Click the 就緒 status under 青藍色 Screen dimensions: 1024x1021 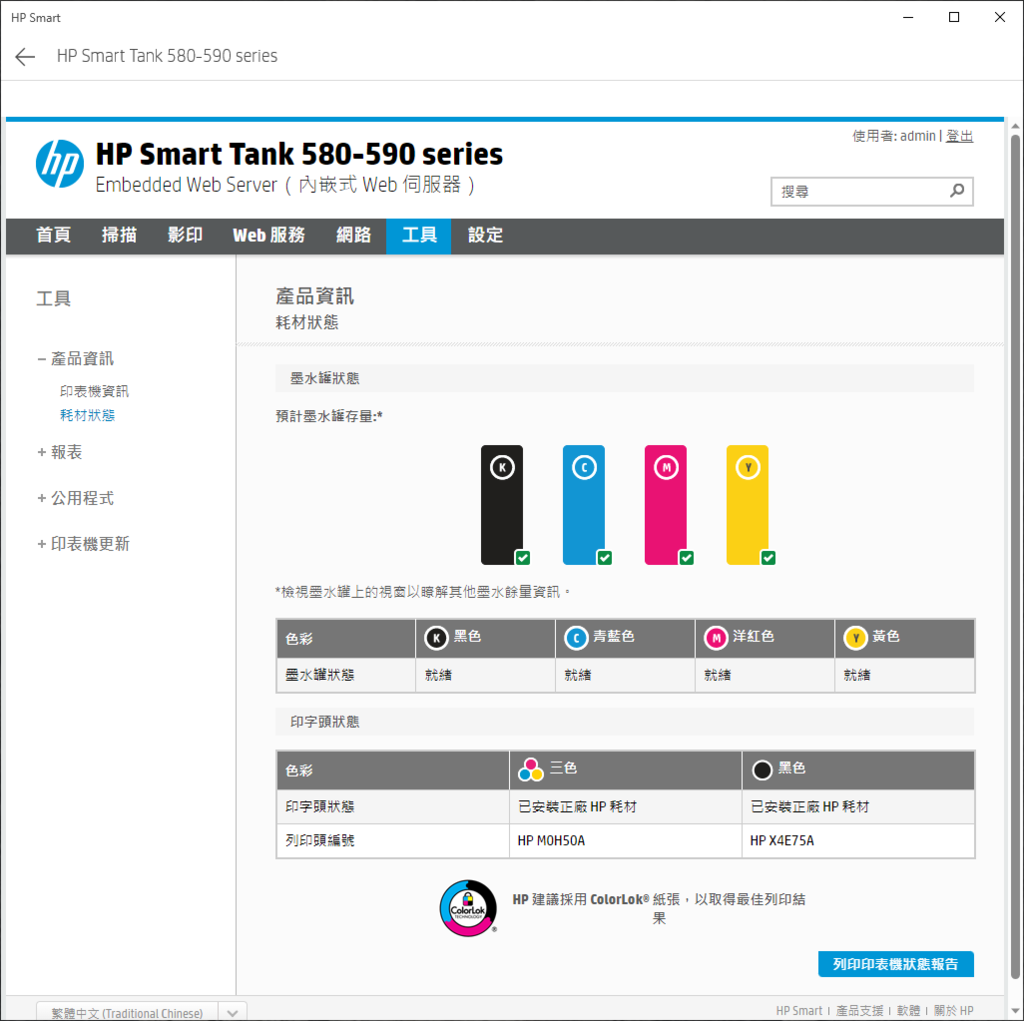point(578,675)
